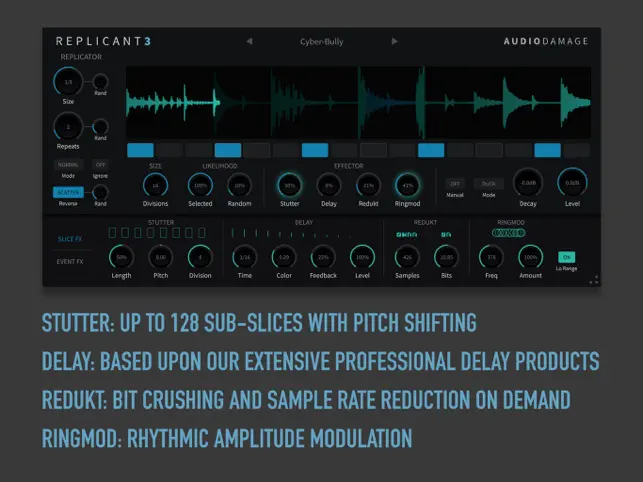Open the Cyber-Bully preset name menu
Viewport: 643px width, 482px height.
coord(322,41)
